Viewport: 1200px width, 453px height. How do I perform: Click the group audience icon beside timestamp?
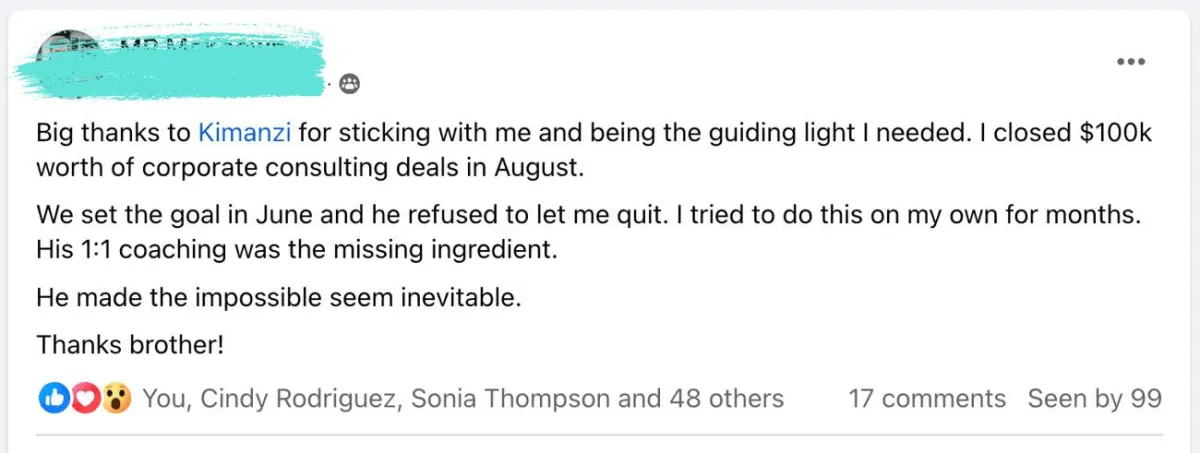coord(348,84)
